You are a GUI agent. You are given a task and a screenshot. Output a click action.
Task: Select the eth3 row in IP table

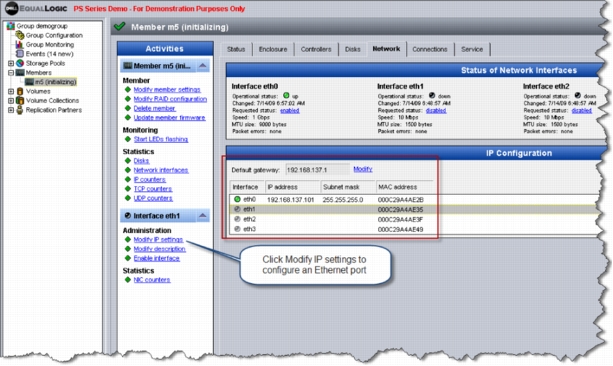tap(414, 229)
